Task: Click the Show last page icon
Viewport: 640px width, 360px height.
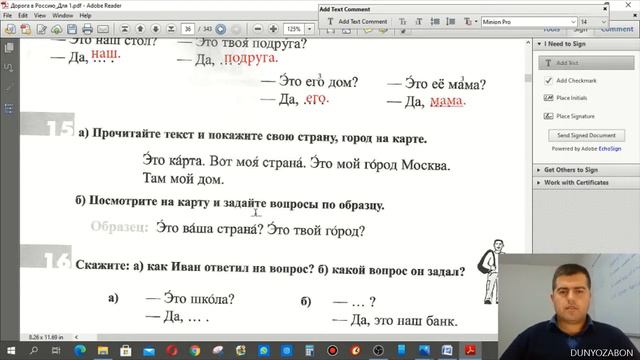Action: [x=171, y=29]
